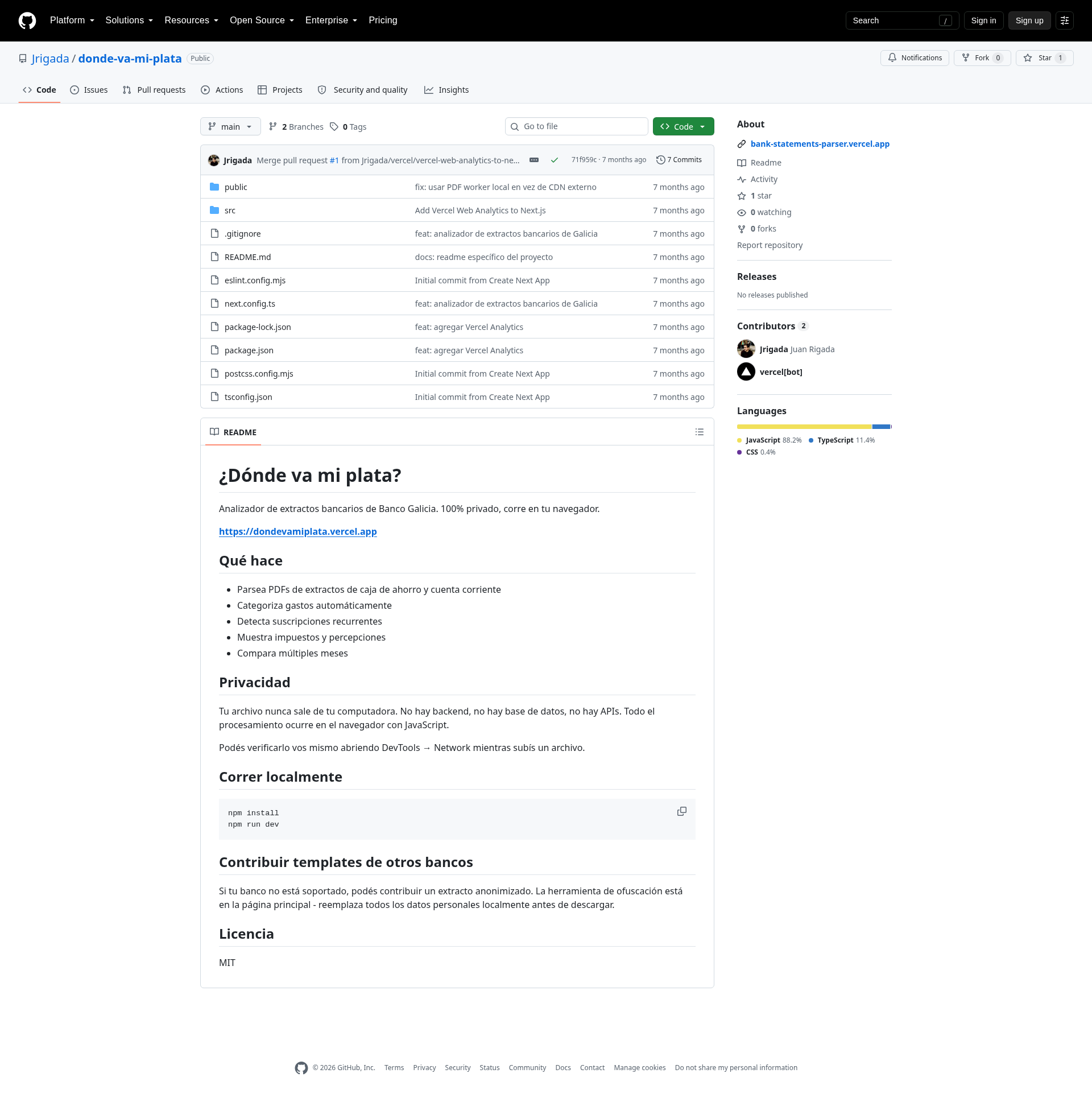This screenshot has width=1092, height=1098.
Task: Expand the Enterprise menu
Action: click(331, 20)
